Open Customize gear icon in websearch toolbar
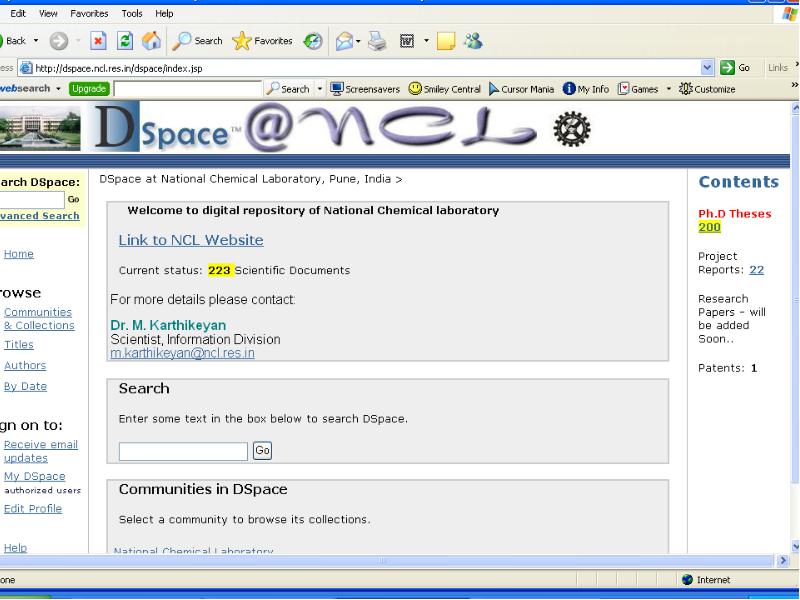The width and height of the screenshot is (800, 600). [x=685, y=89]
